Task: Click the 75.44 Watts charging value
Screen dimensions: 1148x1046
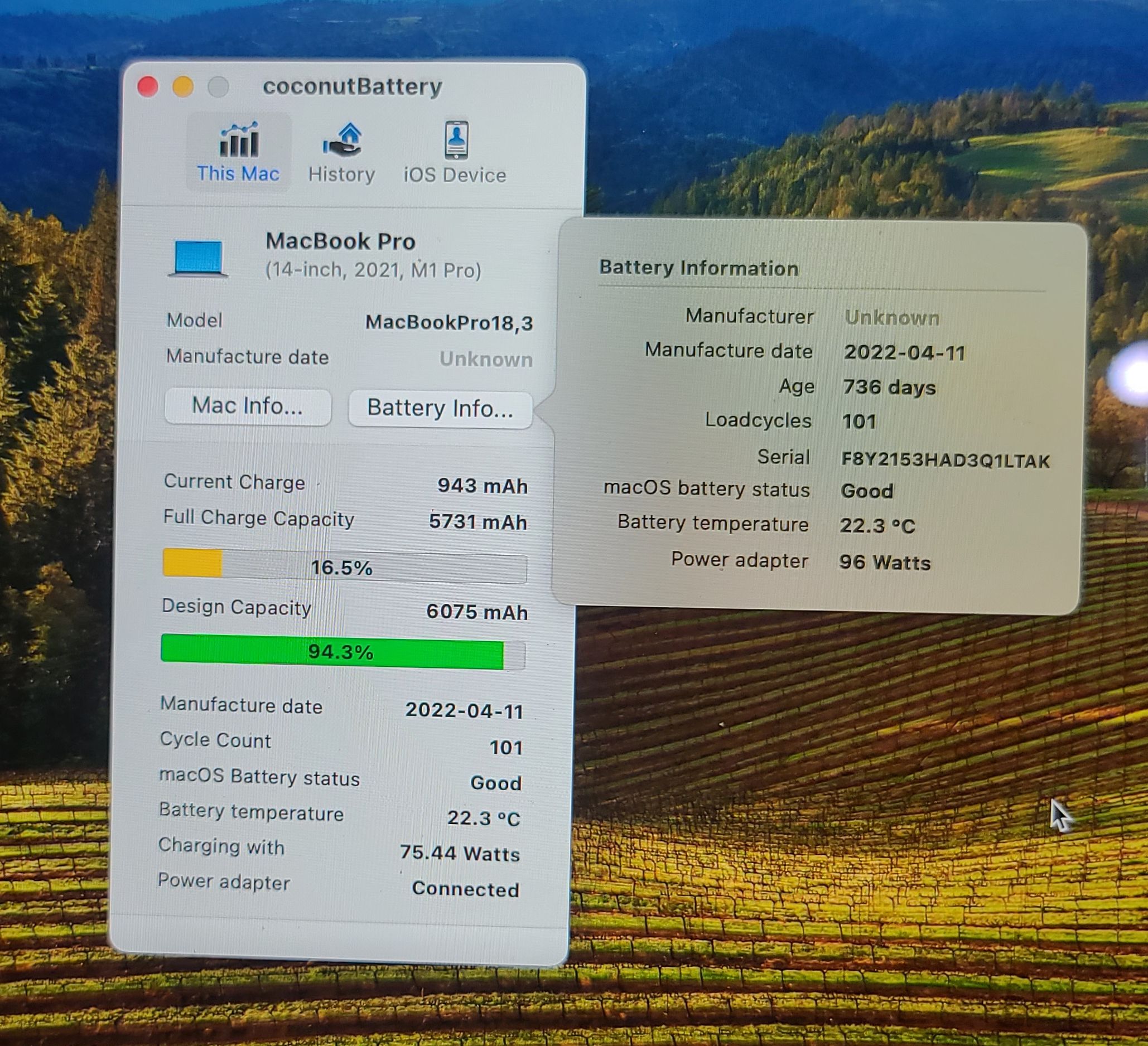Action: click(x=460, y=853)
